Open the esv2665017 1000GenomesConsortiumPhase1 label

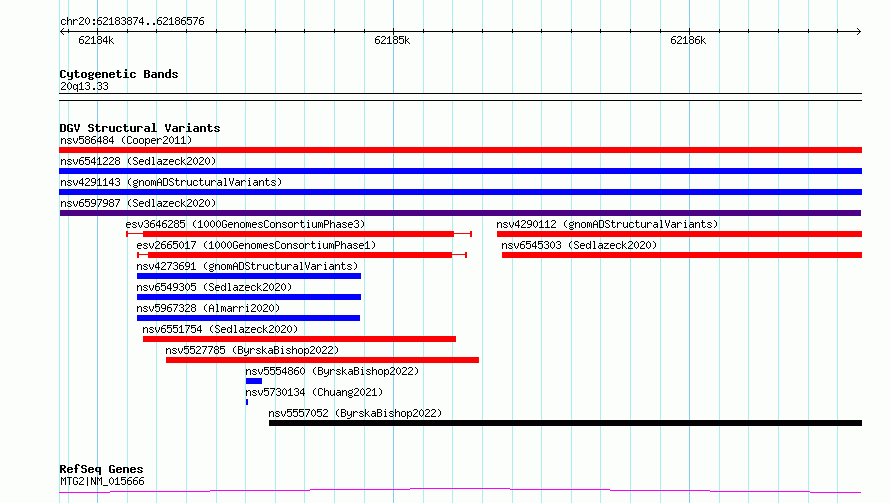256,245
